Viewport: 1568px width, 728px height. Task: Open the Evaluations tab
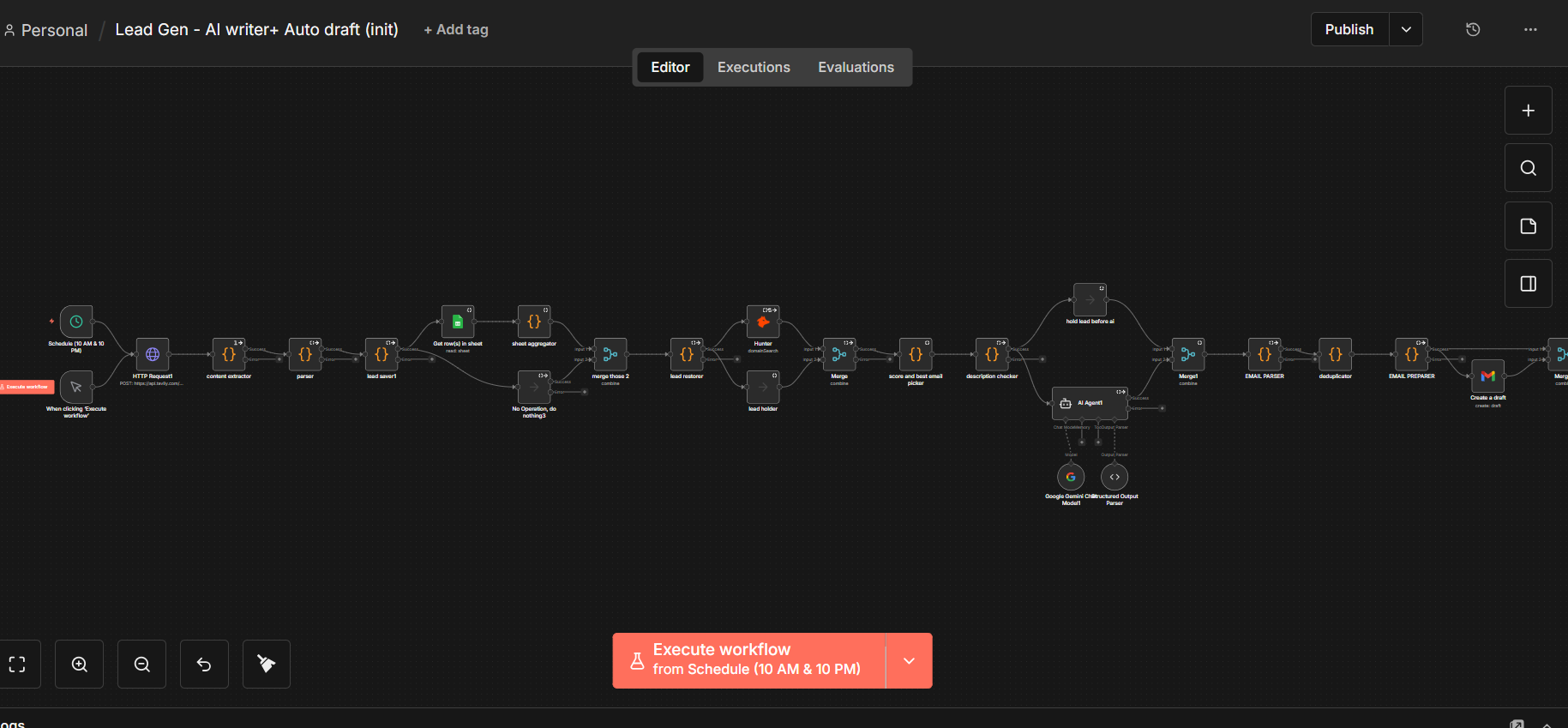(856, 67)
